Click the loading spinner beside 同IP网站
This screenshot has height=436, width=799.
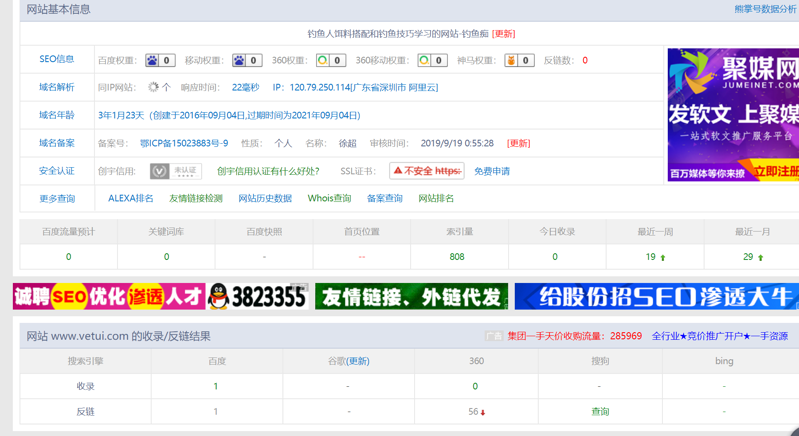153,87
